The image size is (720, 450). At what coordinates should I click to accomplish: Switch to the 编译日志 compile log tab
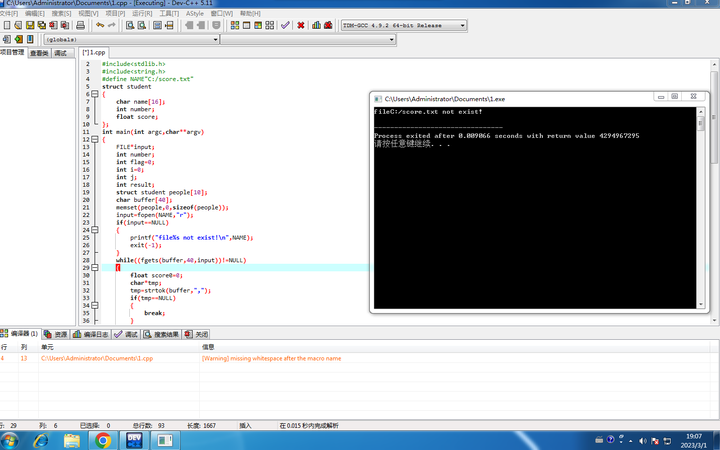coord(90,334)
